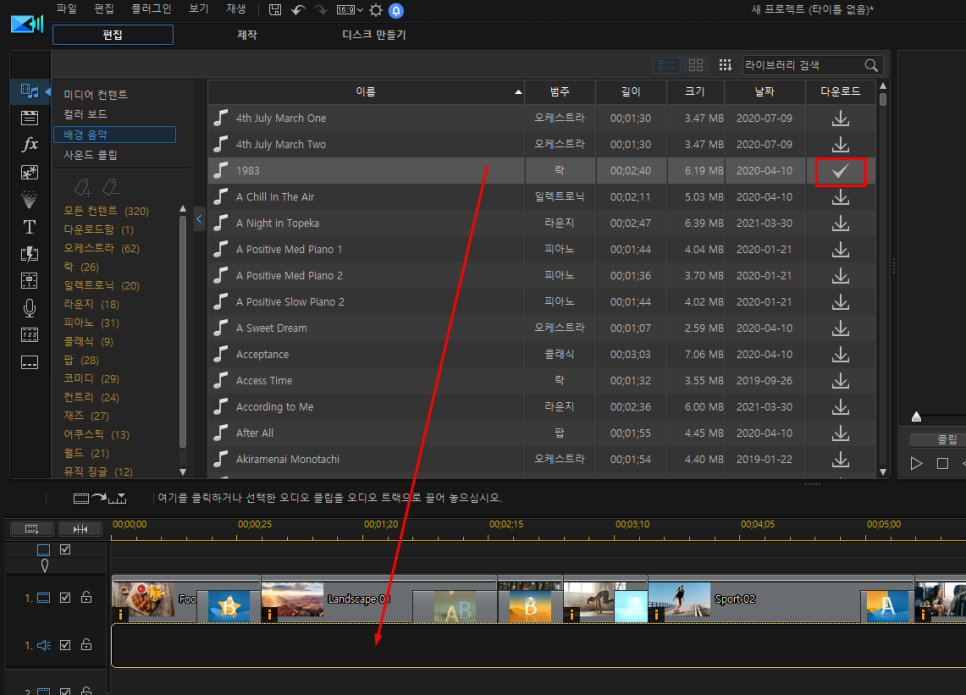Screen dimensions: 966x695
Task: Open the 플러그인 menu
Action: [151, 9]
